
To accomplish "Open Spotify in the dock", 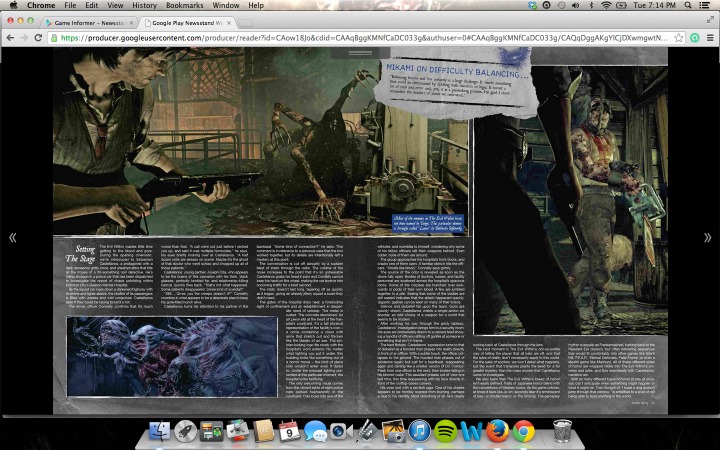I will coord(445,432).
